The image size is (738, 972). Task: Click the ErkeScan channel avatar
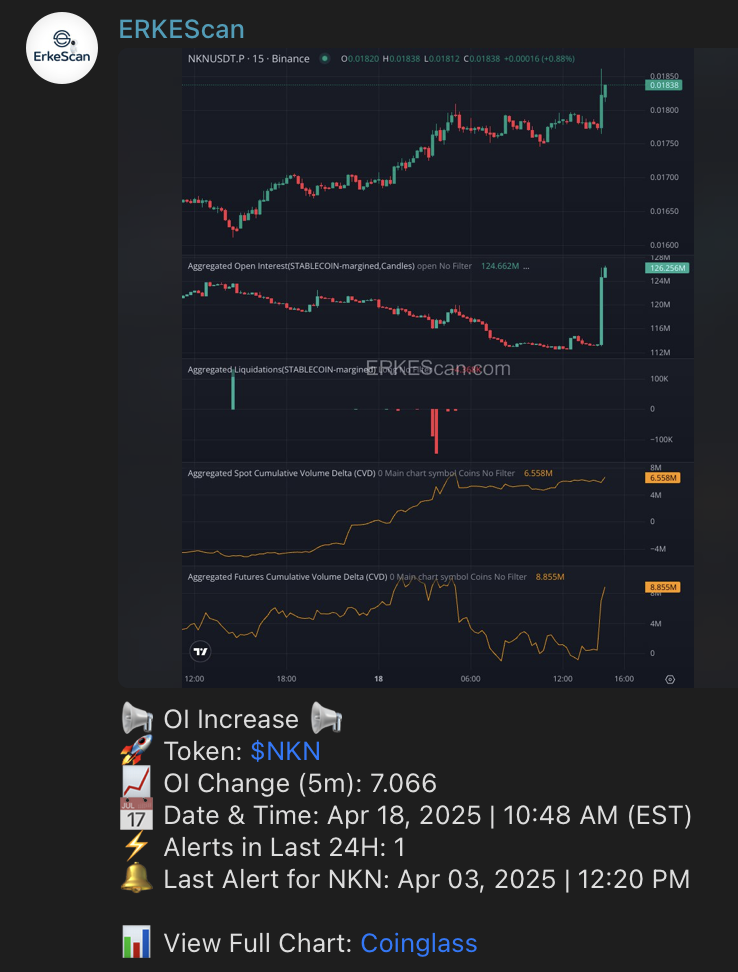62,48
